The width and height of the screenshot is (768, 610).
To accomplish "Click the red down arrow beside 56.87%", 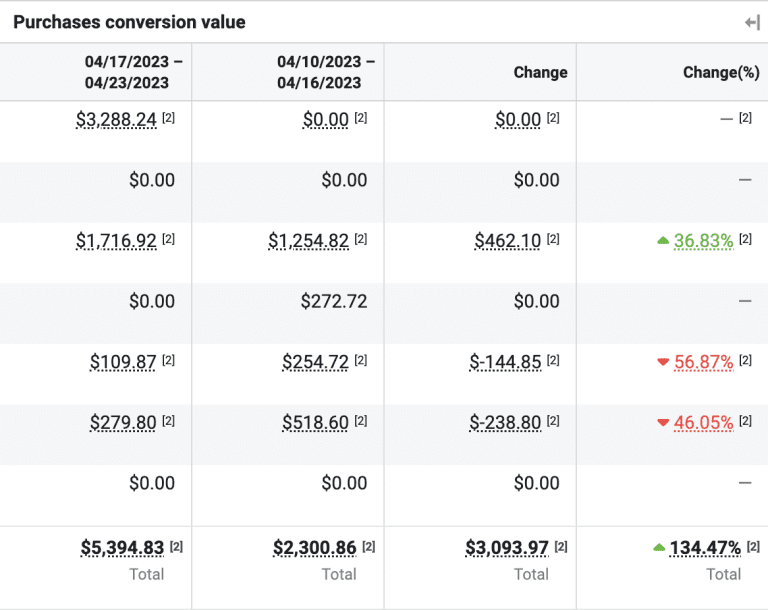I will click(x=662, y=362).
